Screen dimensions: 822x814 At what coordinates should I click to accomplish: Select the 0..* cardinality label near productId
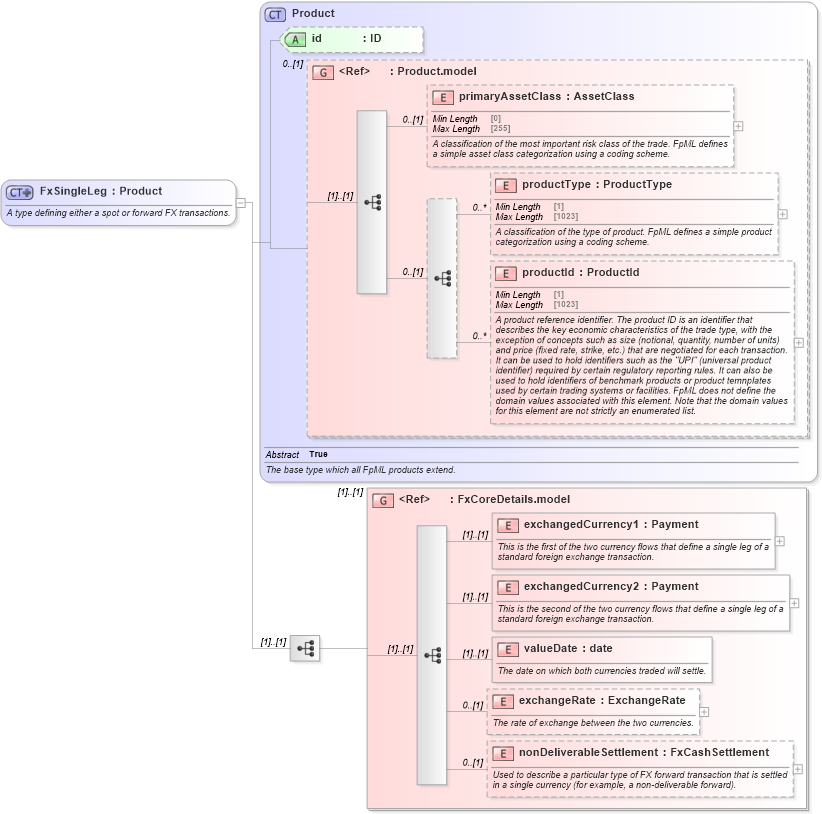(x=480, y=335)
